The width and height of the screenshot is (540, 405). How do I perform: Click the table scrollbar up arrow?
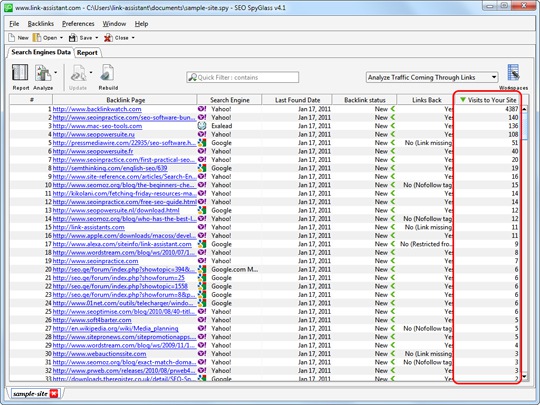point(524,109)
